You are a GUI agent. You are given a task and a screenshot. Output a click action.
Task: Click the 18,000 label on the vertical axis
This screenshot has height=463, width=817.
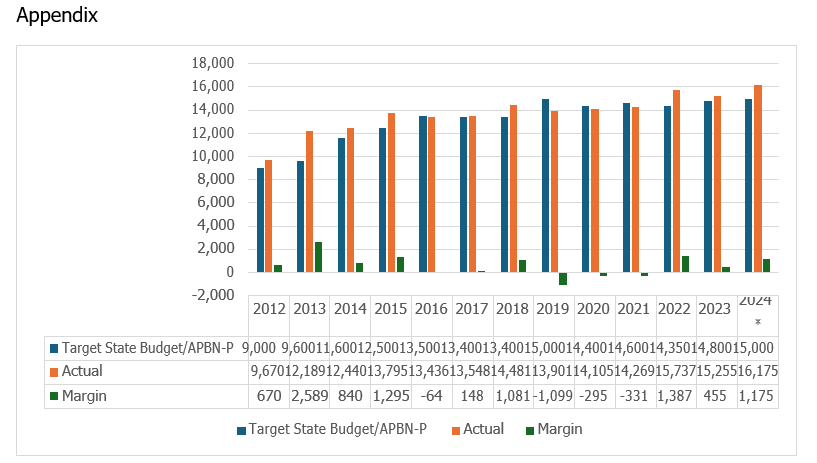(211, 63)
